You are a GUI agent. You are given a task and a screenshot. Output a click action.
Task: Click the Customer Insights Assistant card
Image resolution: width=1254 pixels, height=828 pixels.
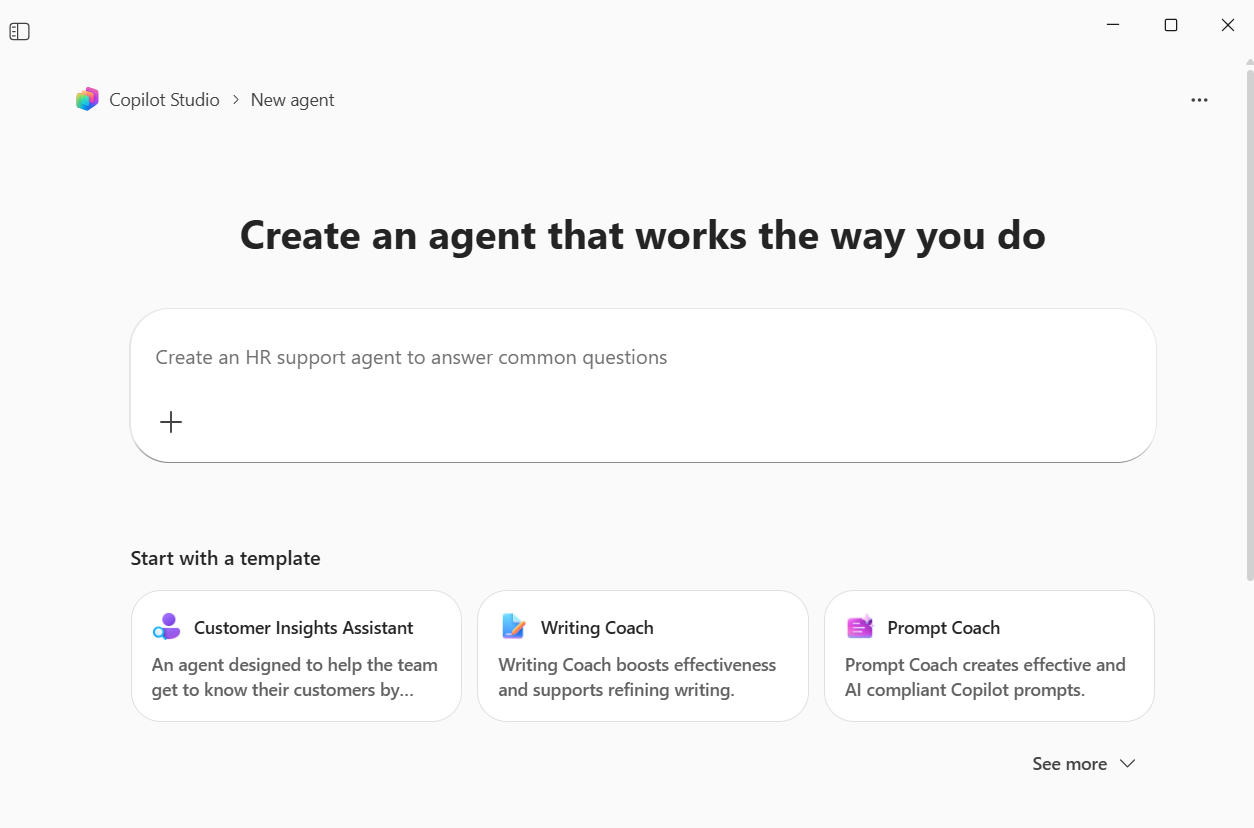click(296, 655)
